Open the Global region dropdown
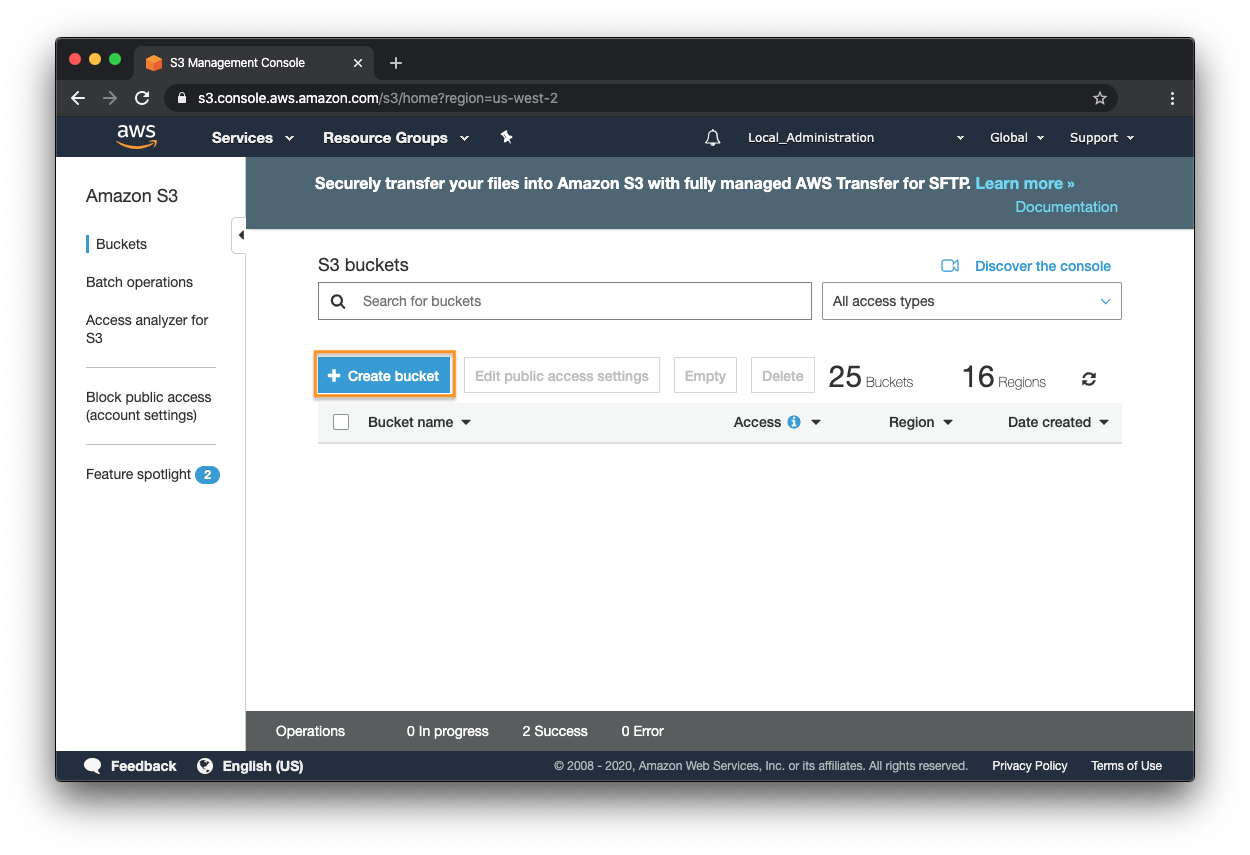Image resolution: width=1250 pixels, height=855 pixels. (x=1017, y=138)
